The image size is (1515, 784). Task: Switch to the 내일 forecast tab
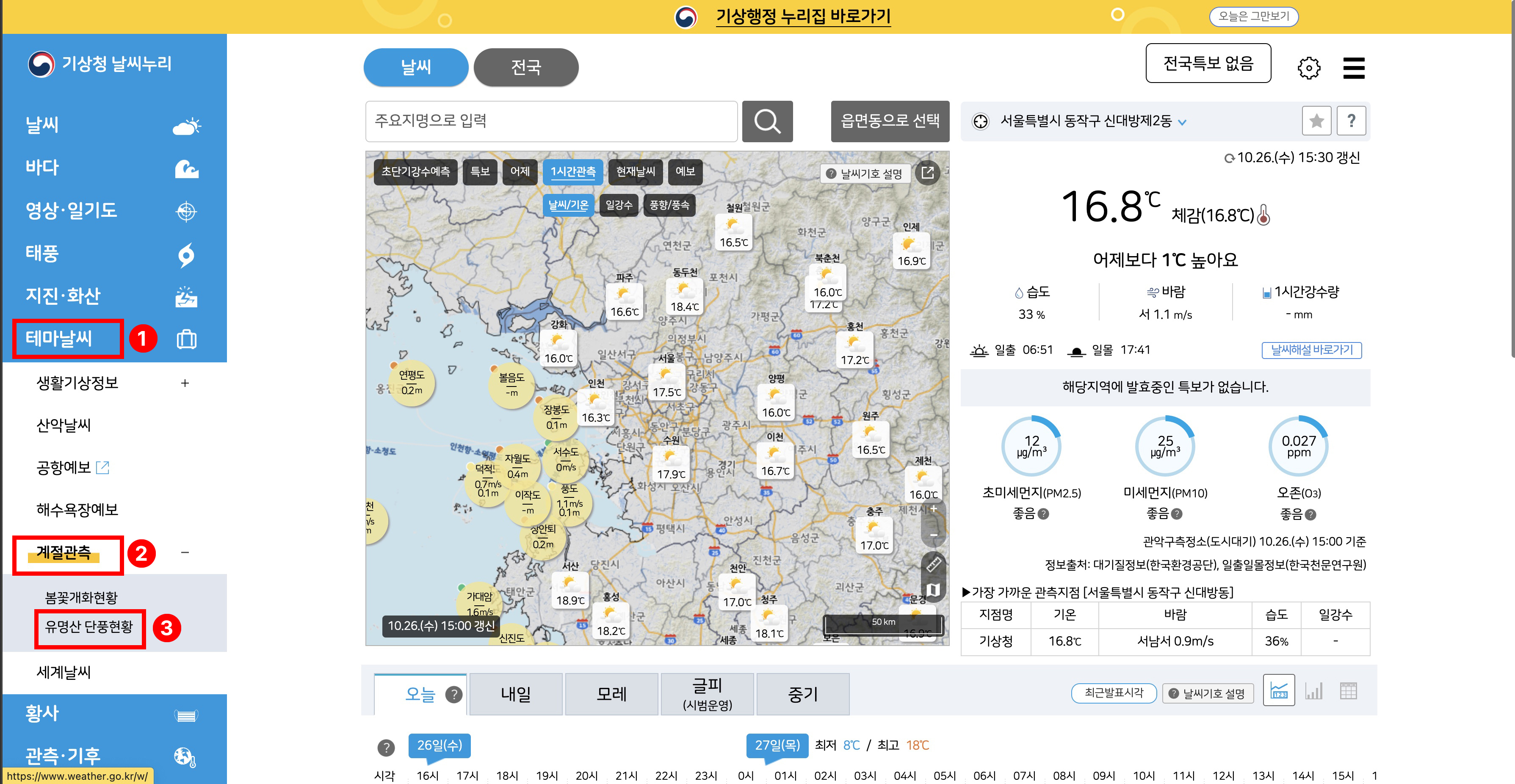point(515,694)
